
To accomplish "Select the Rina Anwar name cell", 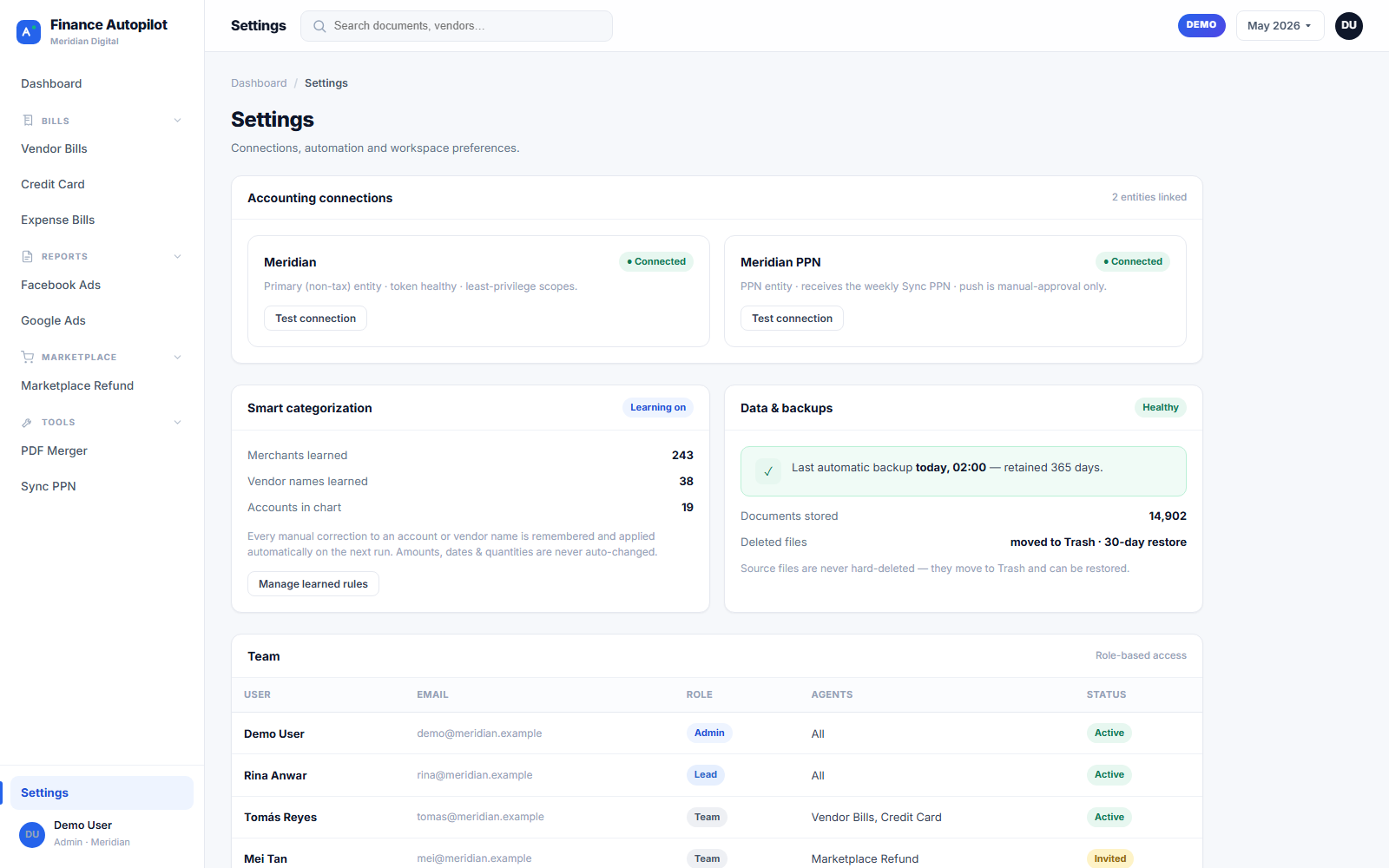I will (275, 776).
